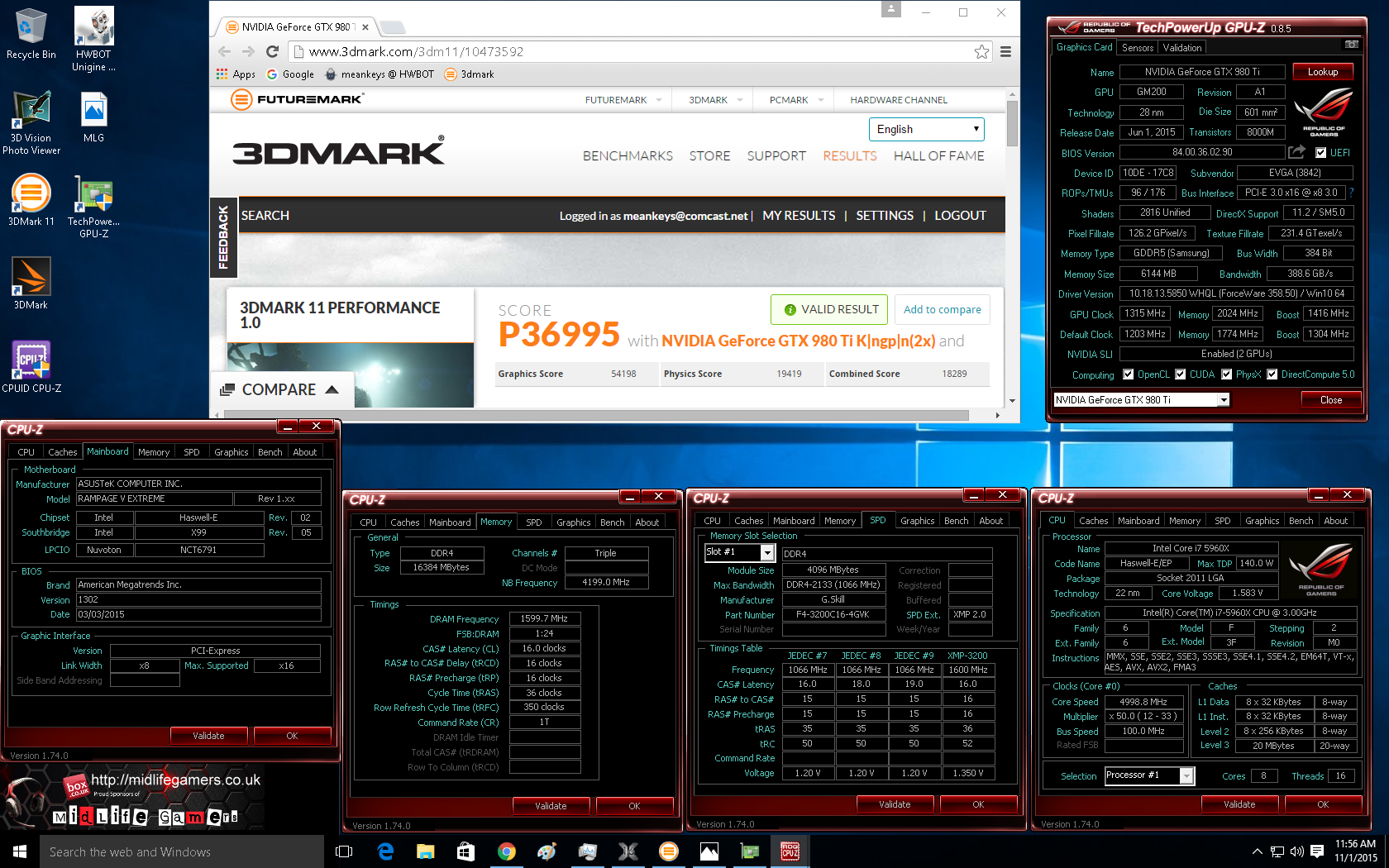Screen dimensions: 1389x868
Task: Open the BENCHMARKS nav item
Action: [628, 156]
